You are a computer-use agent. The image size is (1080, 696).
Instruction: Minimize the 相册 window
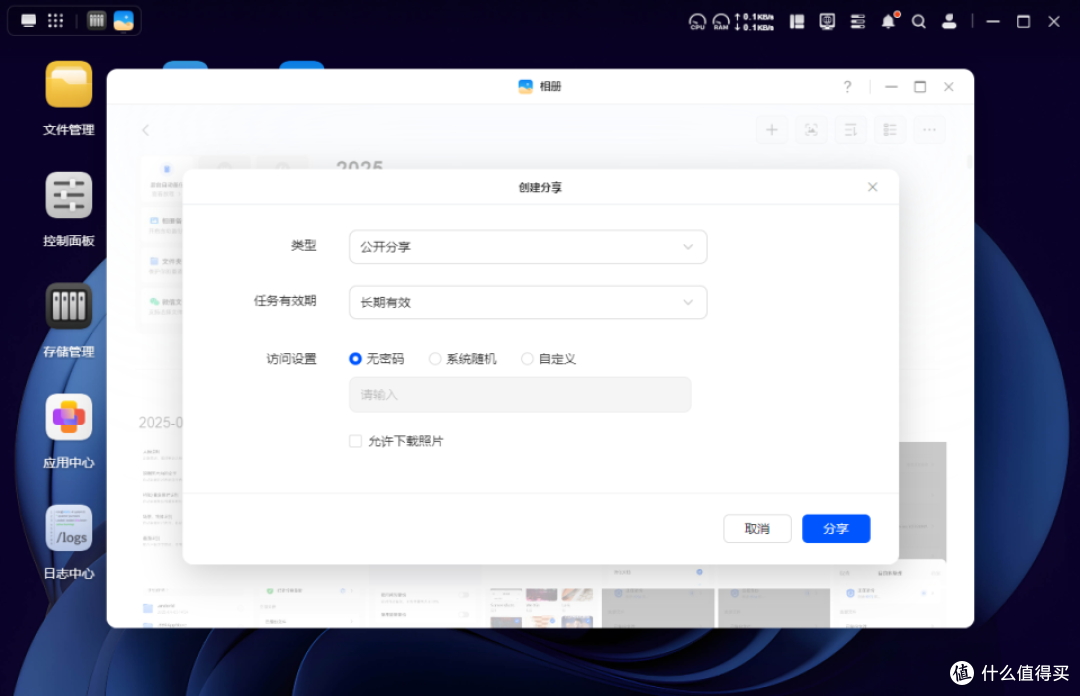(x=891, y=87)
